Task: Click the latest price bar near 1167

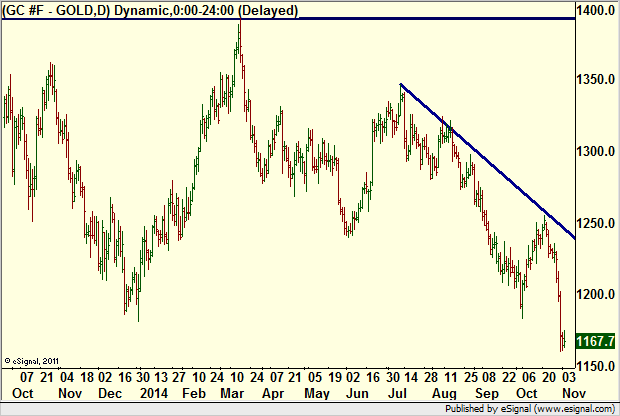Action: (565, 339)
